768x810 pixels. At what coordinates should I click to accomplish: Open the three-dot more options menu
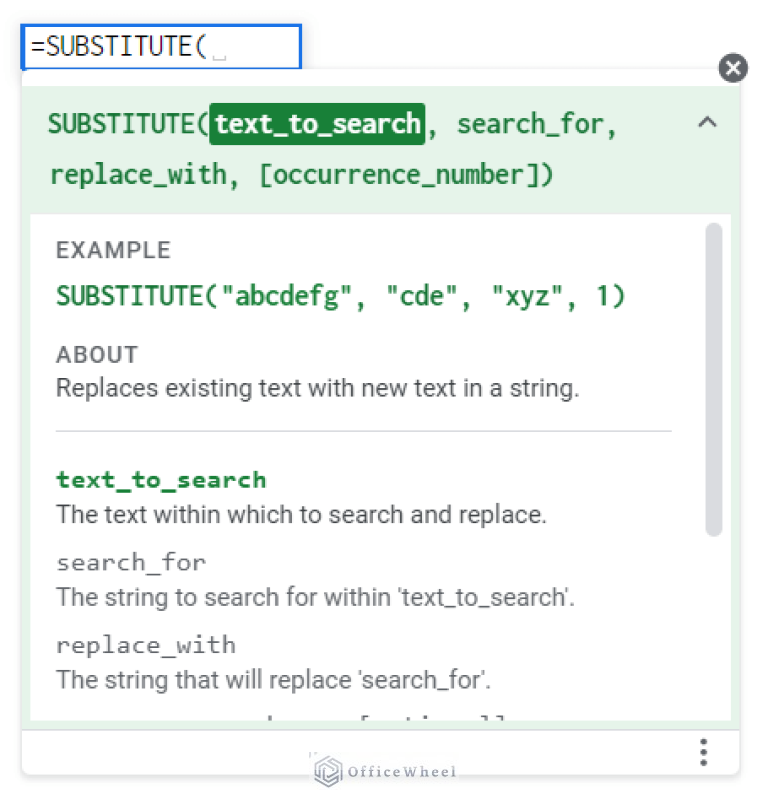[703, 752]
